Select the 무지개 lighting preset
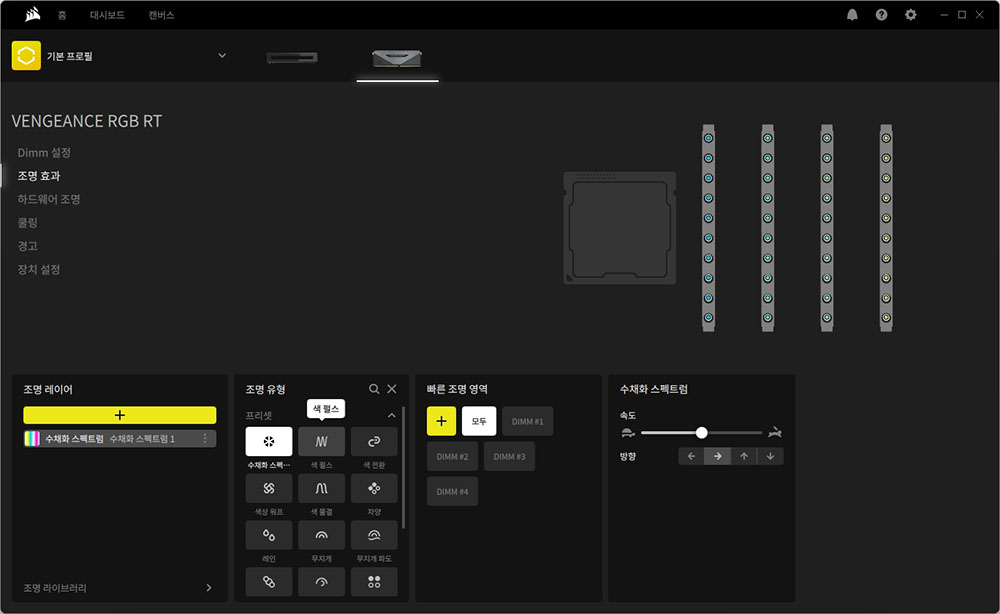 [321, 535]
